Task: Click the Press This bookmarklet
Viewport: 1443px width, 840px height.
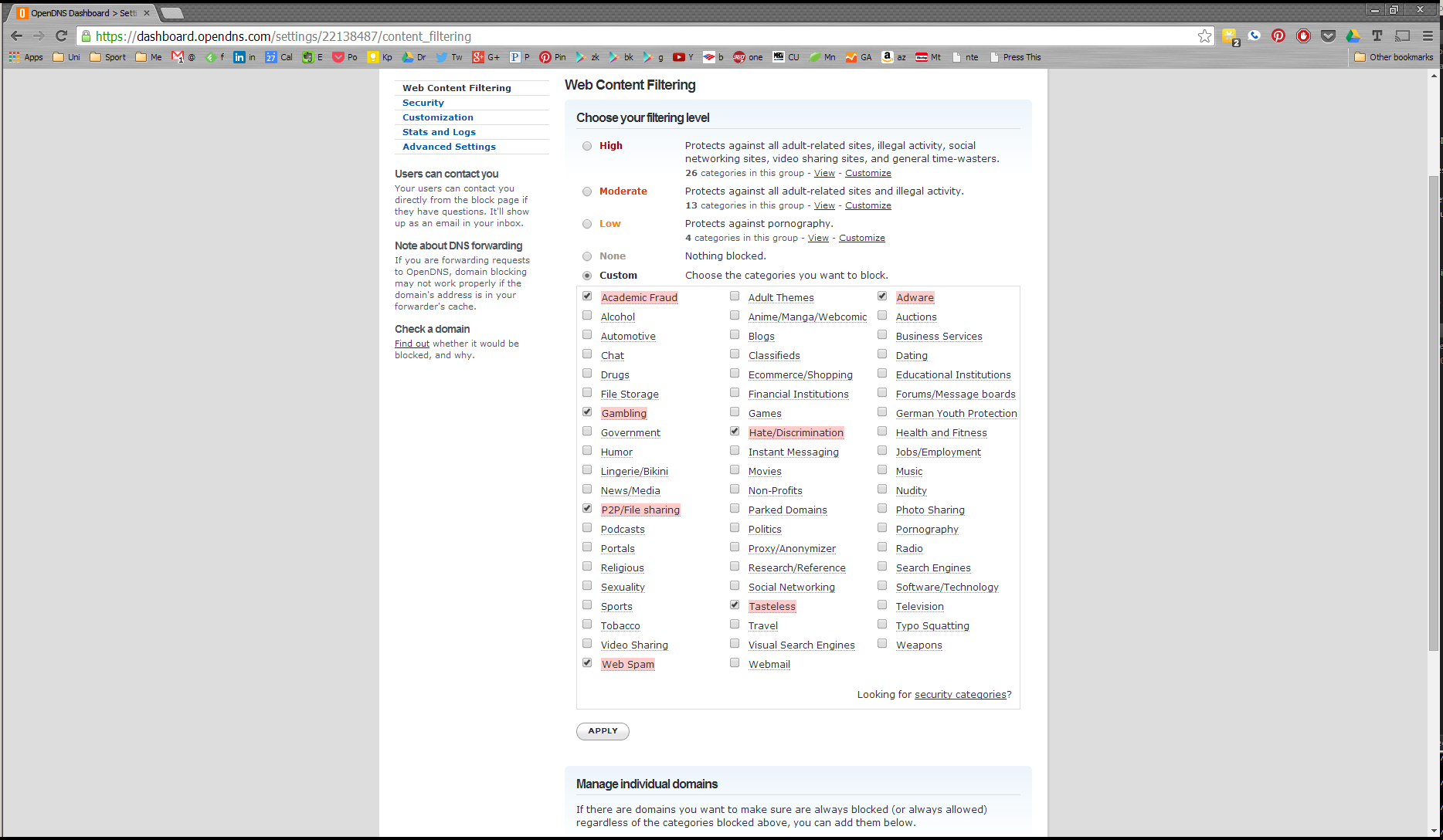Action: 1016,57
